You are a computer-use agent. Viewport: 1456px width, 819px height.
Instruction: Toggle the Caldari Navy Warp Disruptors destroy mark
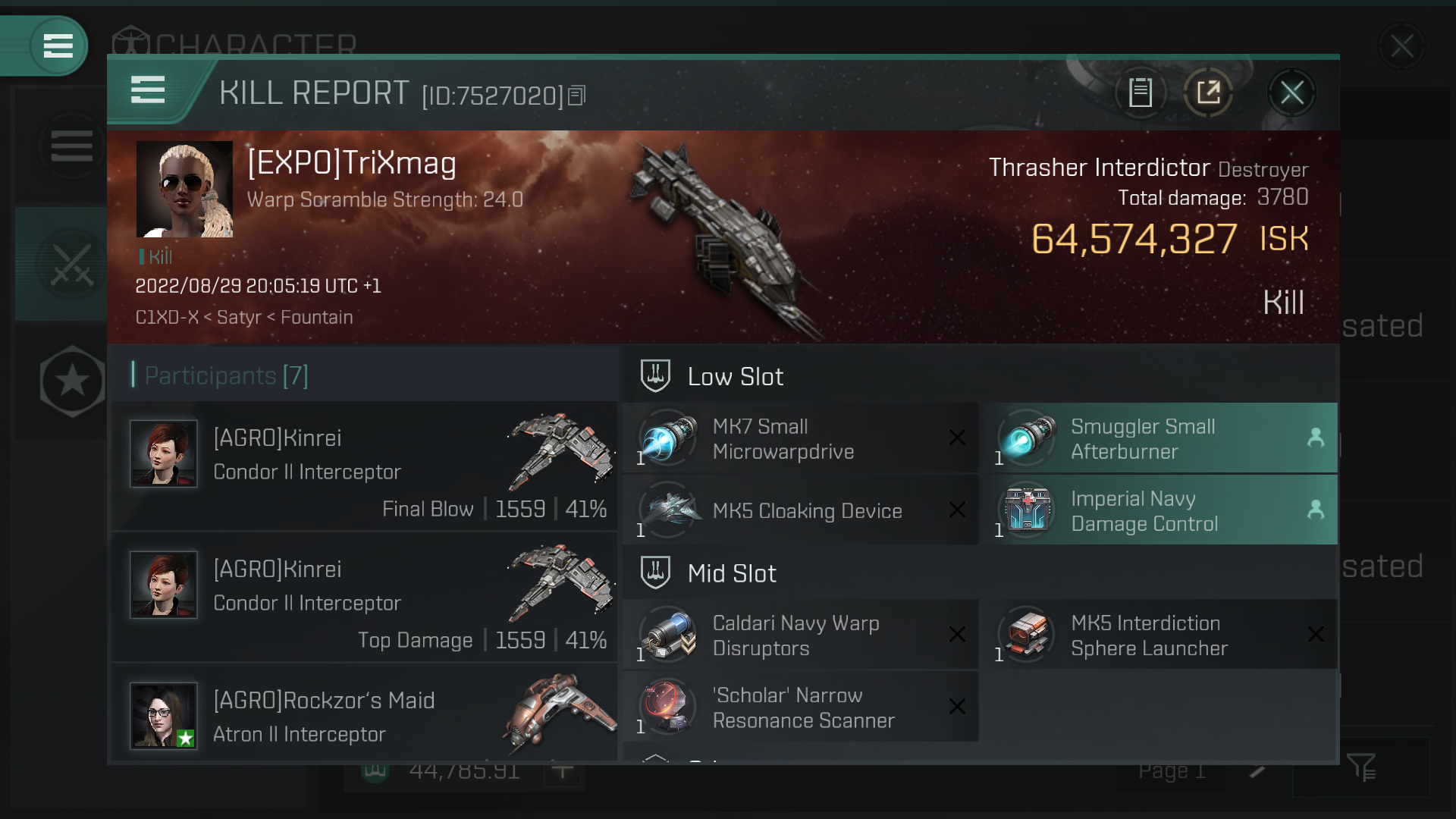(957, 634)
